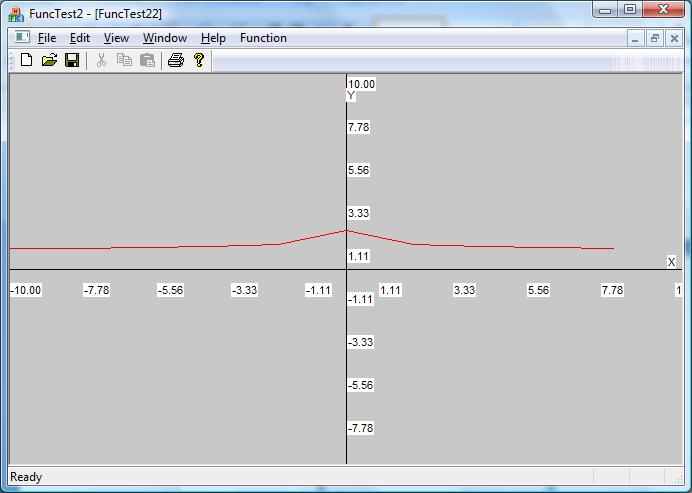Open the Help menu
692x493 pixels.
213,38
